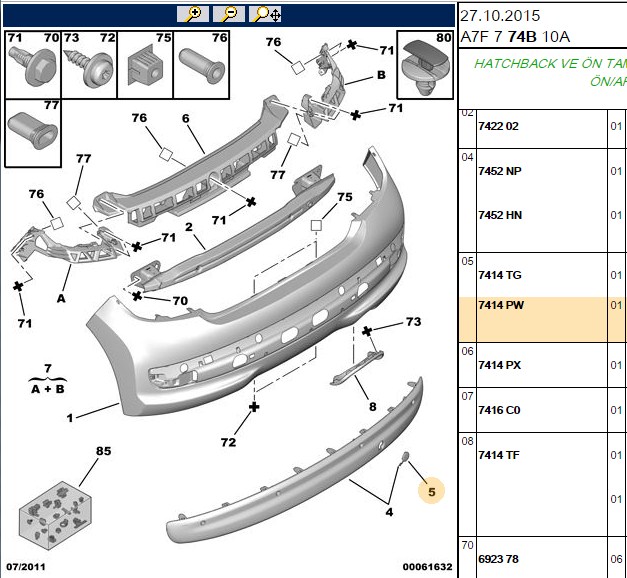Select part number 7414 TF
The image size is (627, 578).
[x=499, y=455]
